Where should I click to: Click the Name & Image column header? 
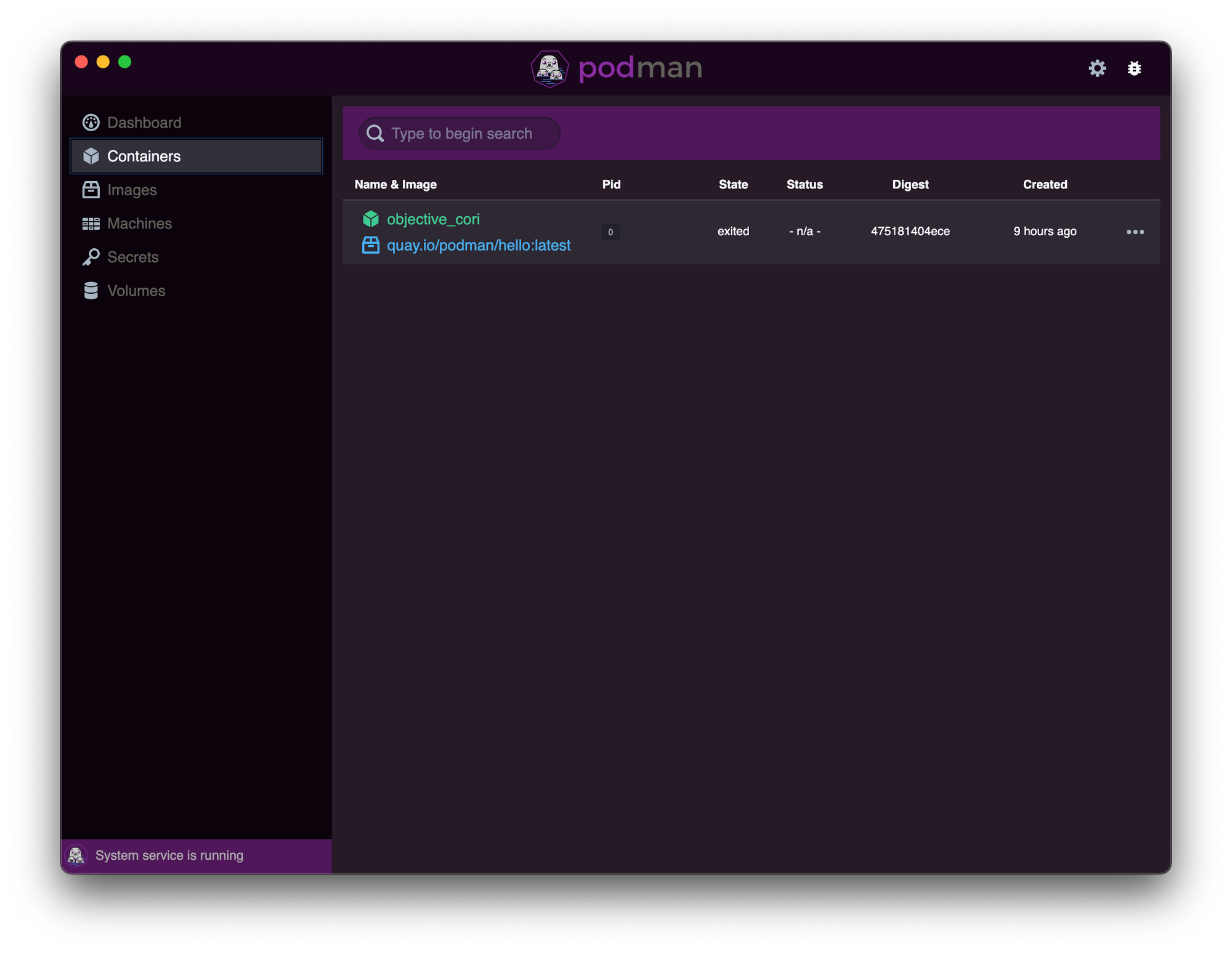(x=395, y=185)
